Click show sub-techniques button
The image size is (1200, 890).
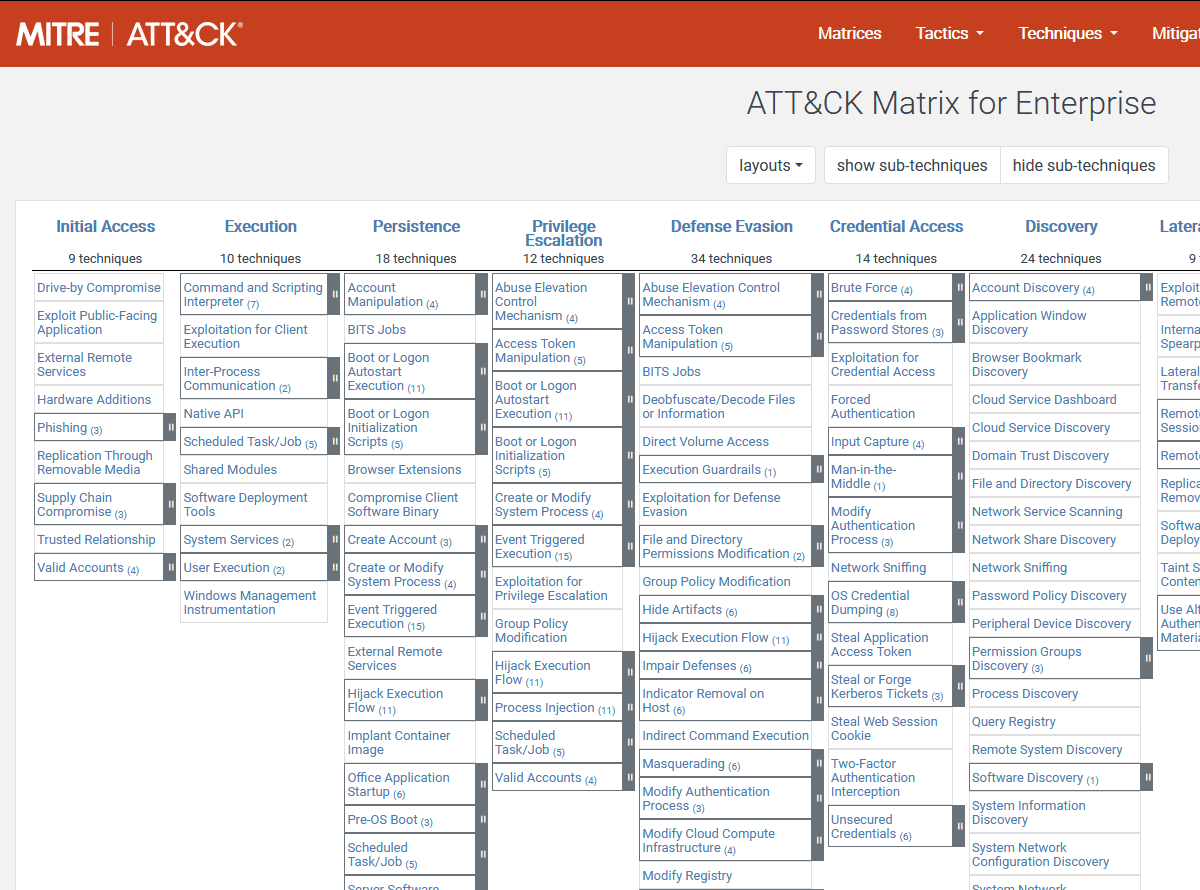click(912, 165)
